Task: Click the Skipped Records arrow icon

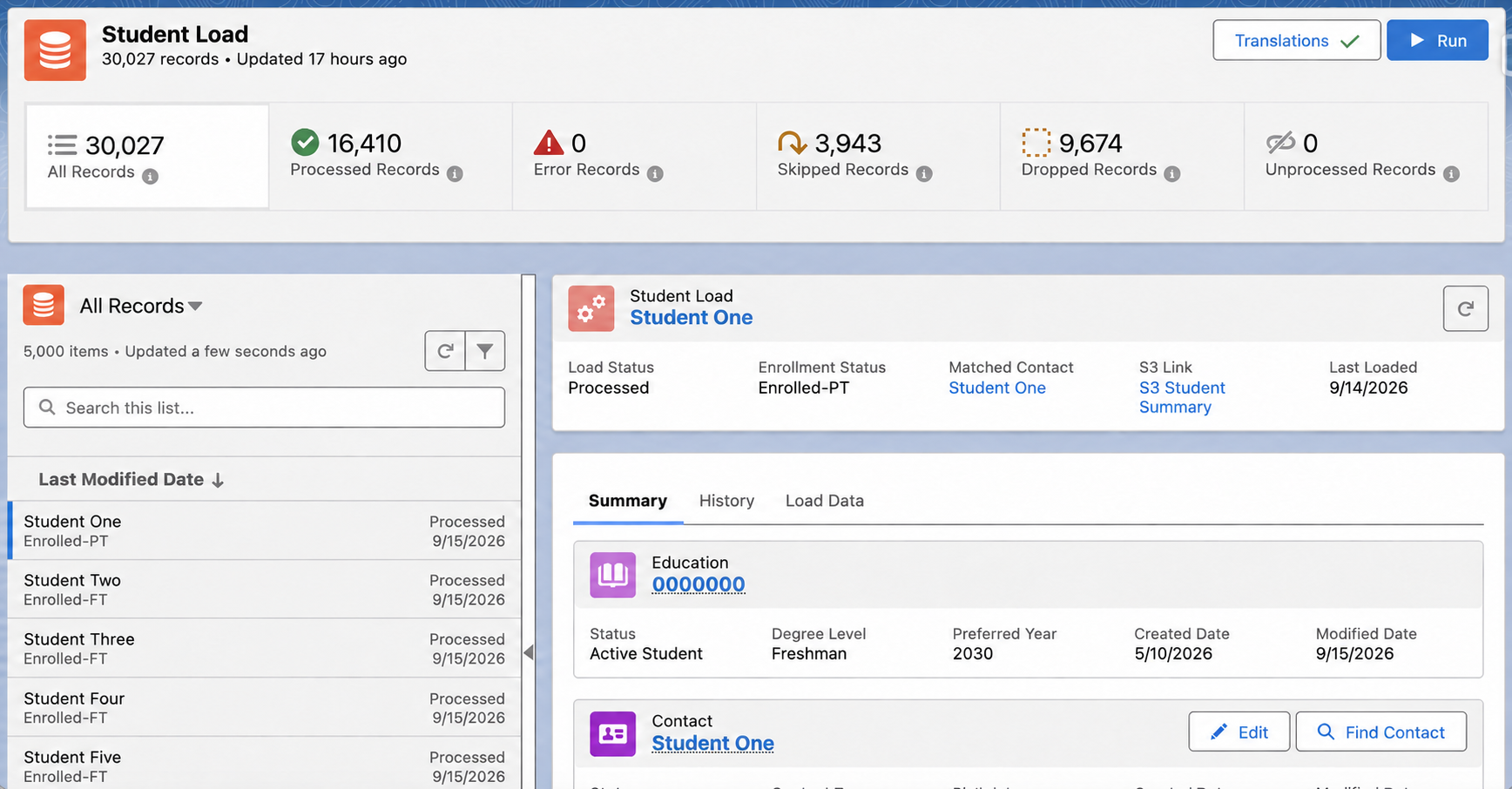Action: click(792, 142)
